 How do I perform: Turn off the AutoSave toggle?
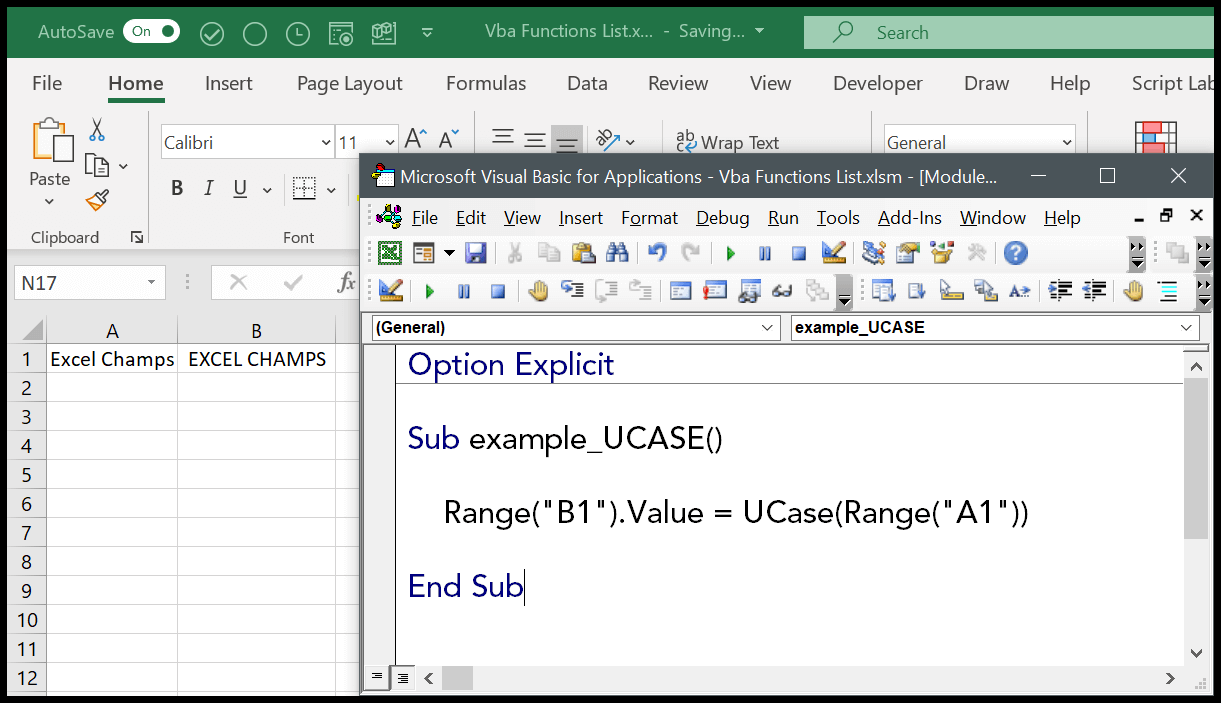(x=151, y=31)
